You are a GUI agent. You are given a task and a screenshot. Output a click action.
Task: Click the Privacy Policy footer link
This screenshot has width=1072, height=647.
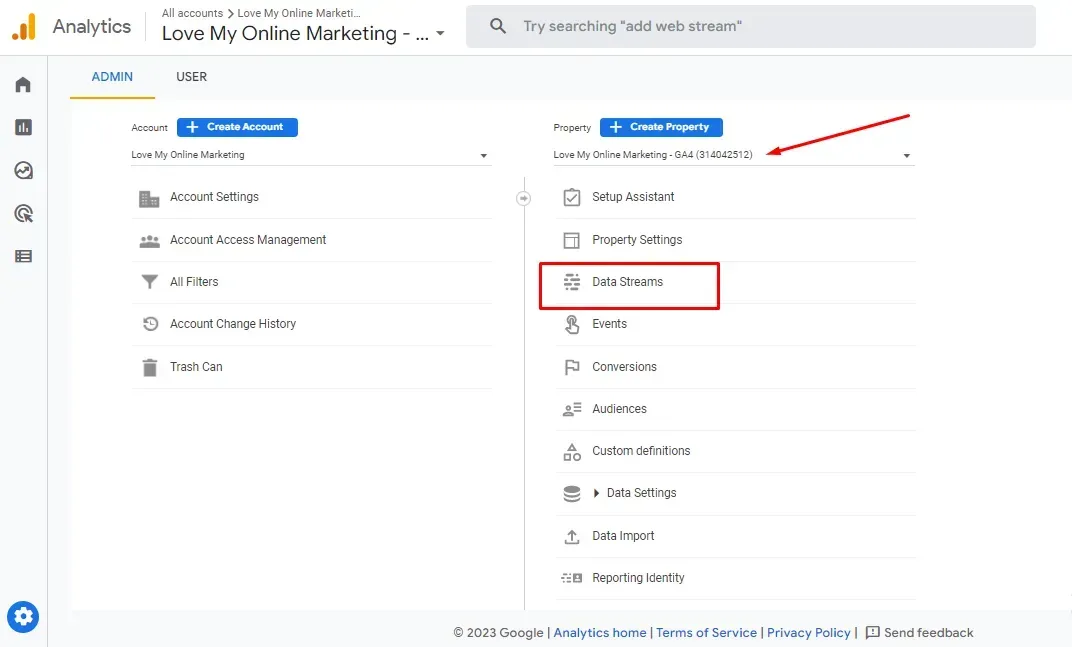[808, 633]
